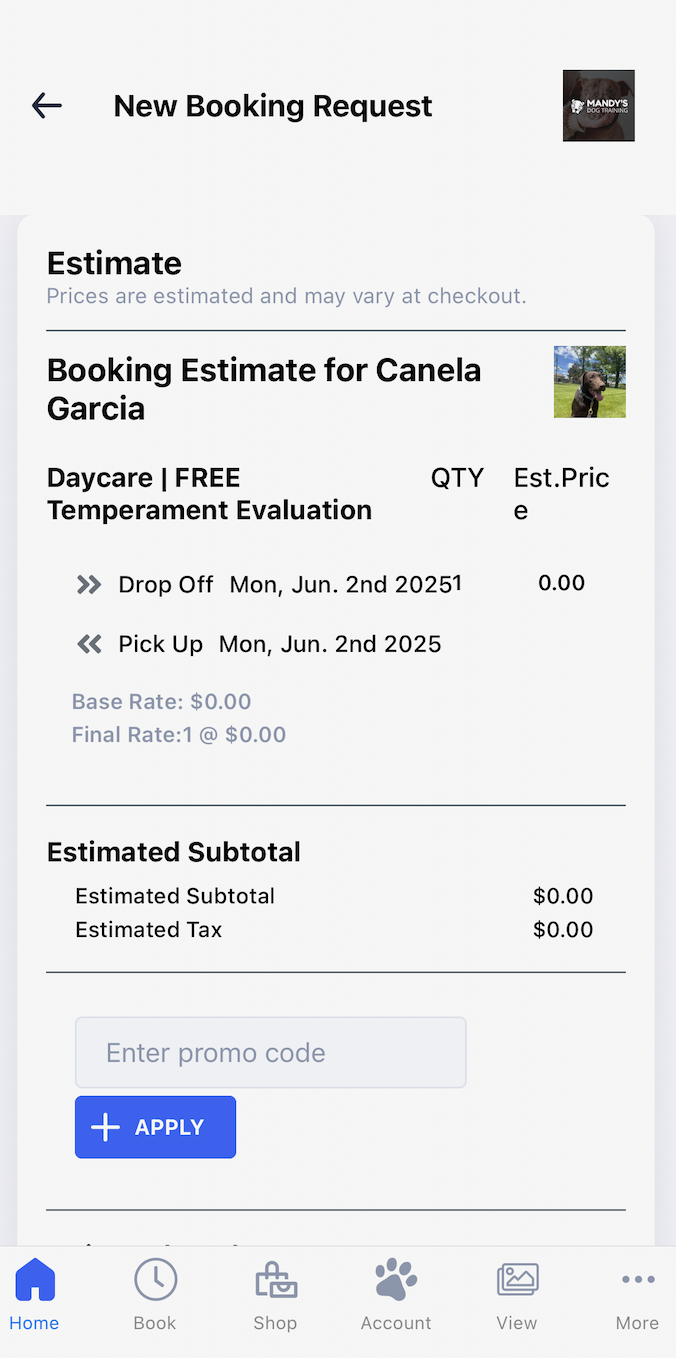This screenshot has width=676, height=1358.
Task: Select the View tab
Action: [517, 1296]
